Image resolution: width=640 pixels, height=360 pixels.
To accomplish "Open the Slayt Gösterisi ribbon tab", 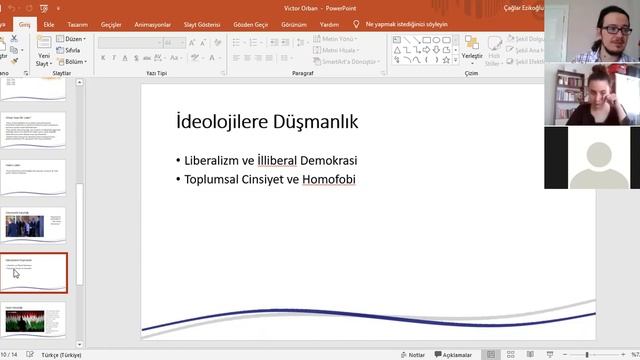I will tap(202, 24).
